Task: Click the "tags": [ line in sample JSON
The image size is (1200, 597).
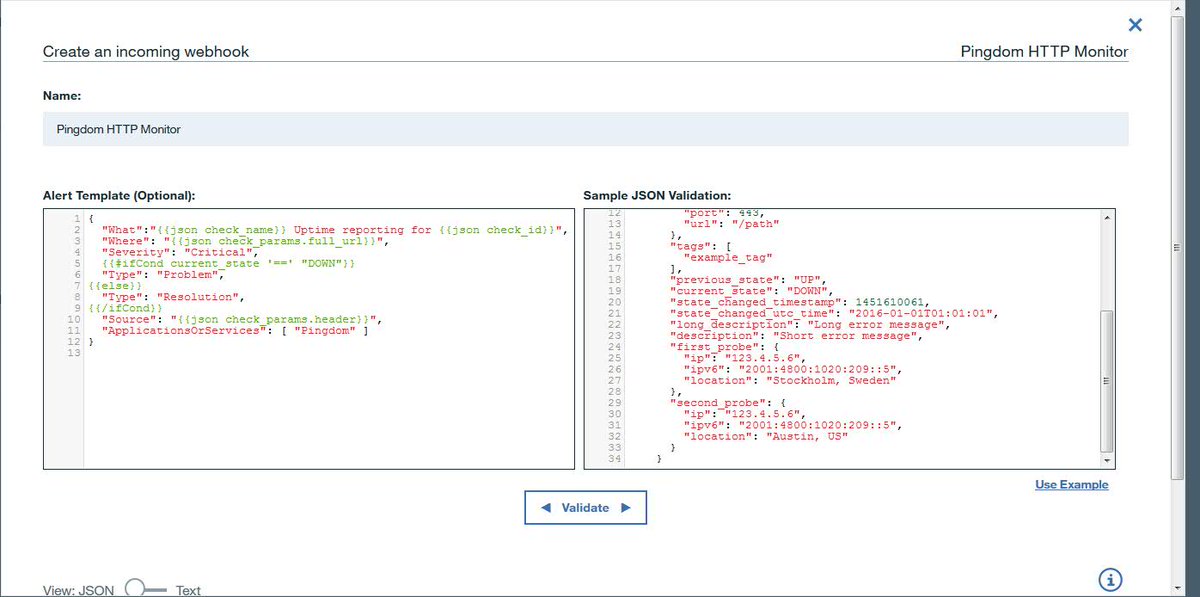Action: click(x=700, y=246)
